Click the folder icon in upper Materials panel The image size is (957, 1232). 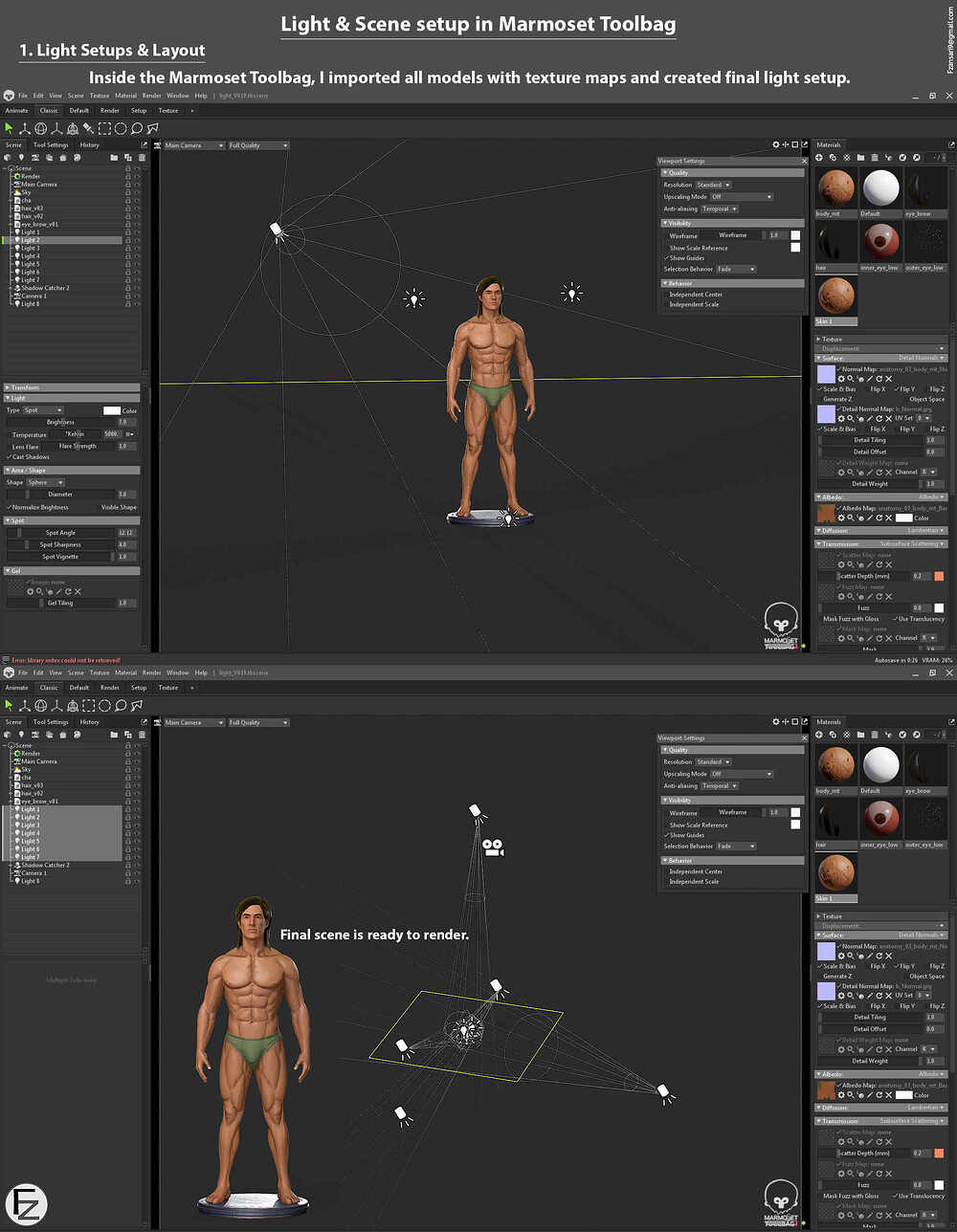[860, 157]
